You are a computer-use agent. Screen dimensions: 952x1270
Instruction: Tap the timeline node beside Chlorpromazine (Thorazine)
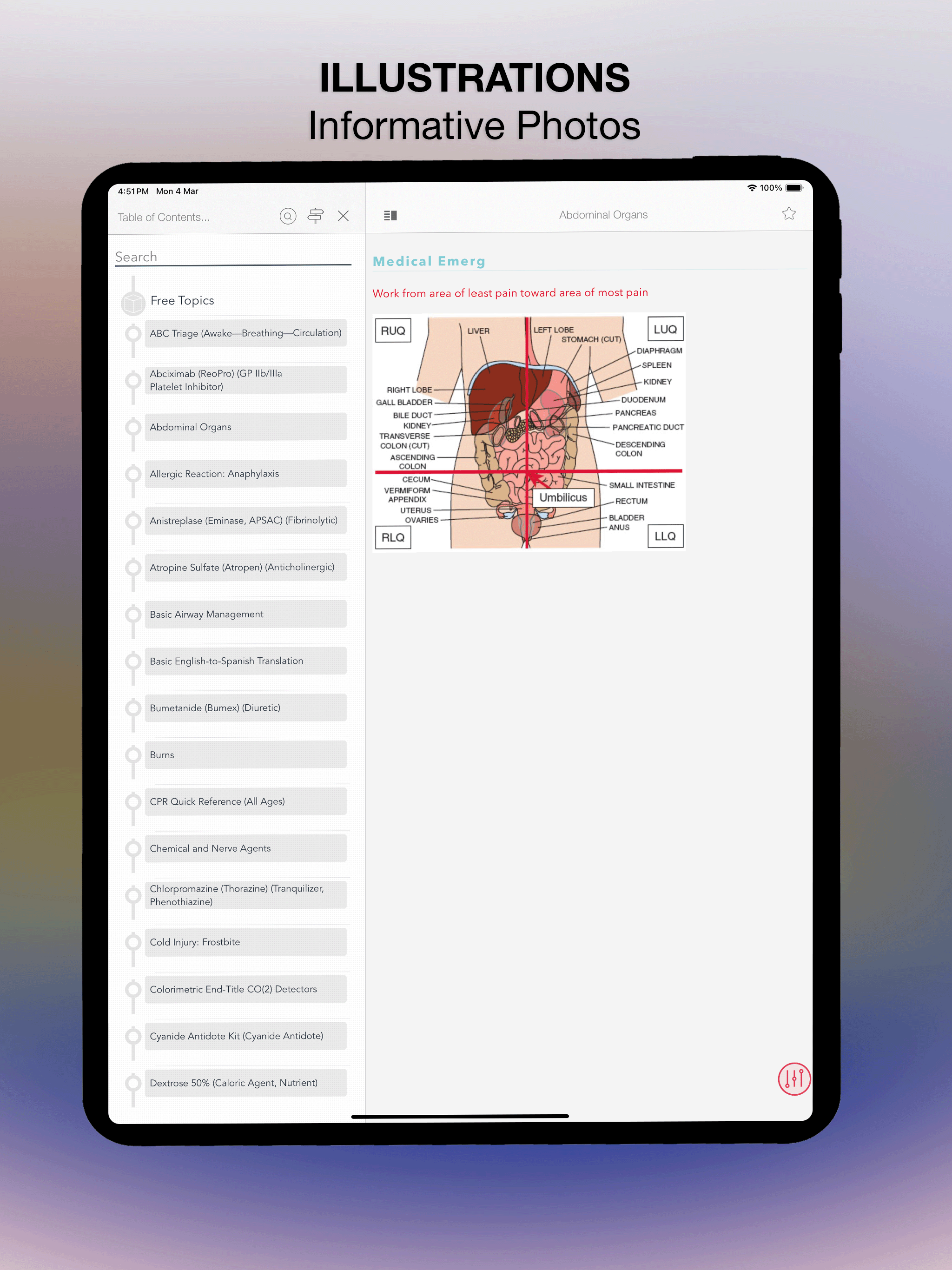pos(133,895)
